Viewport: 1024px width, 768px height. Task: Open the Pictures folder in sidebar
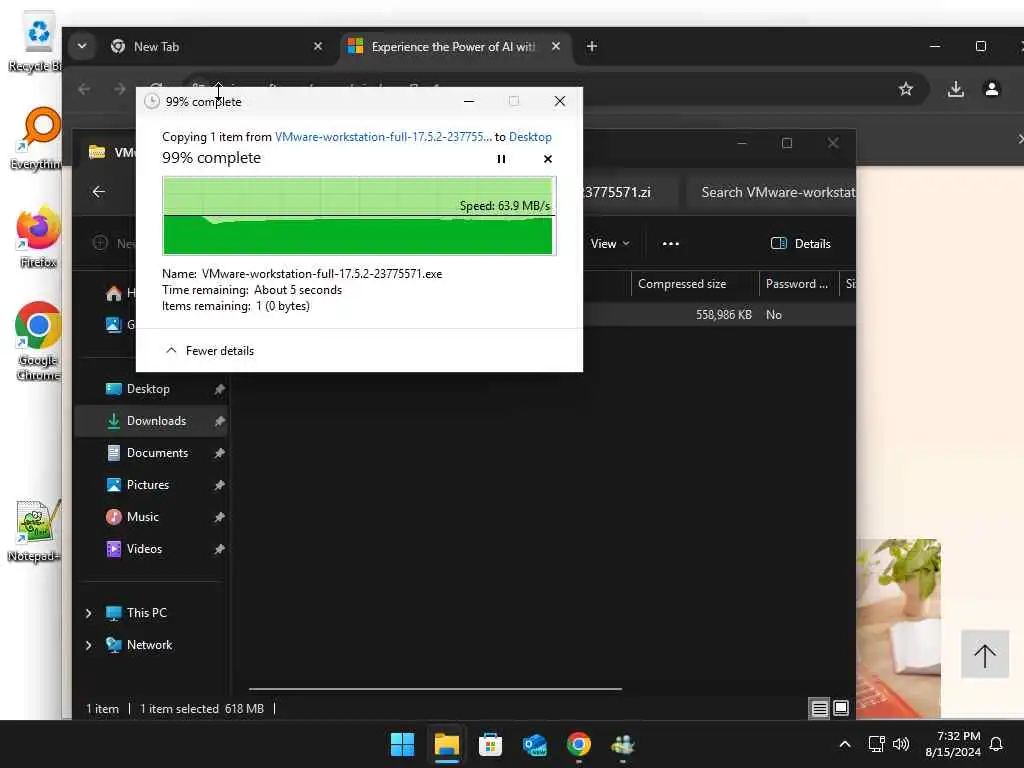(x=148, y=485)
